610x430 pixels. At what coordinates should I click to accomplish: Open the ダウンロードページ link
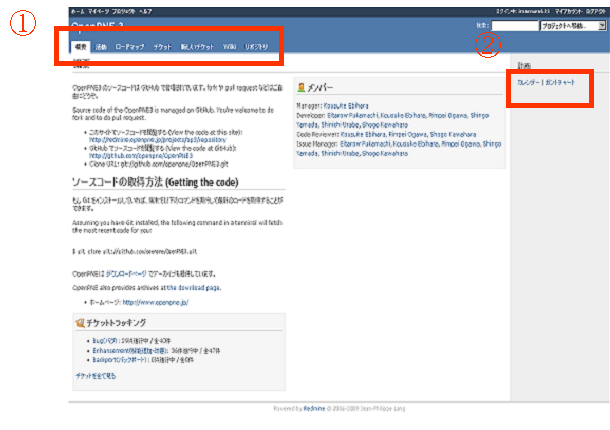[x=126, y=274]
